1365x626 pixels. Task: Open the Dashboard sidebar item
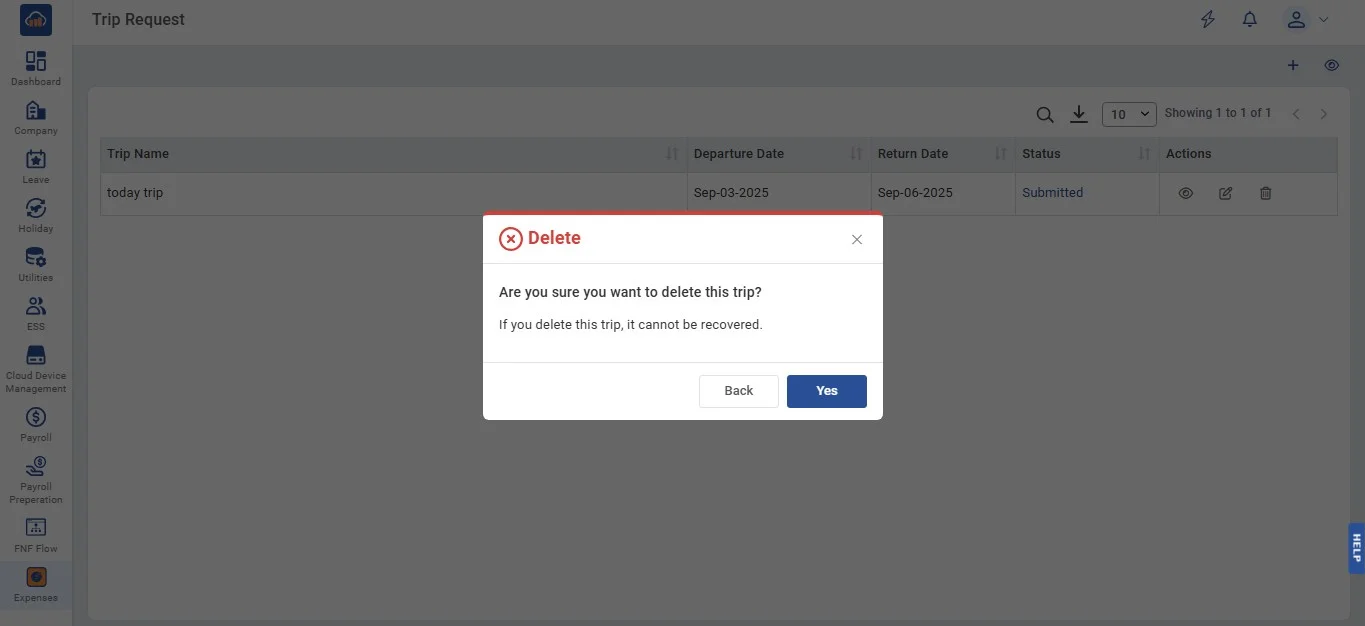(36, 68)
